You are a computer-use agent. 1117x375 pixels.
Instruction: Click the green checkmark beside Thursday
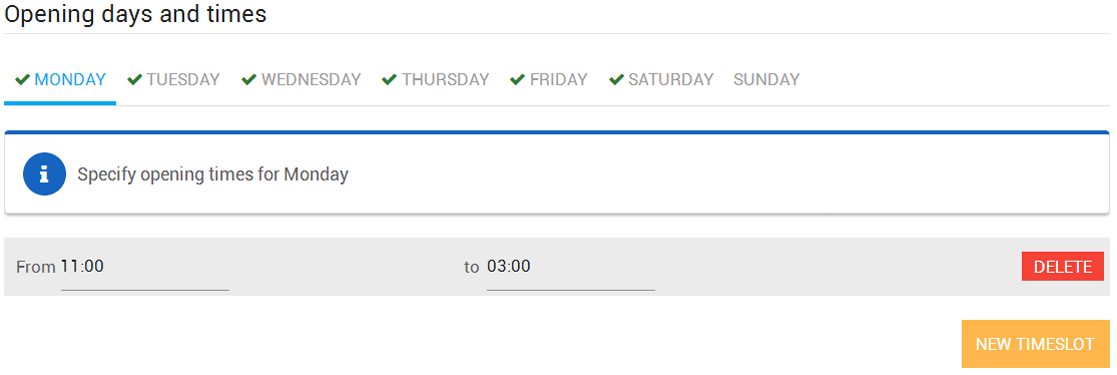(389, 79)
